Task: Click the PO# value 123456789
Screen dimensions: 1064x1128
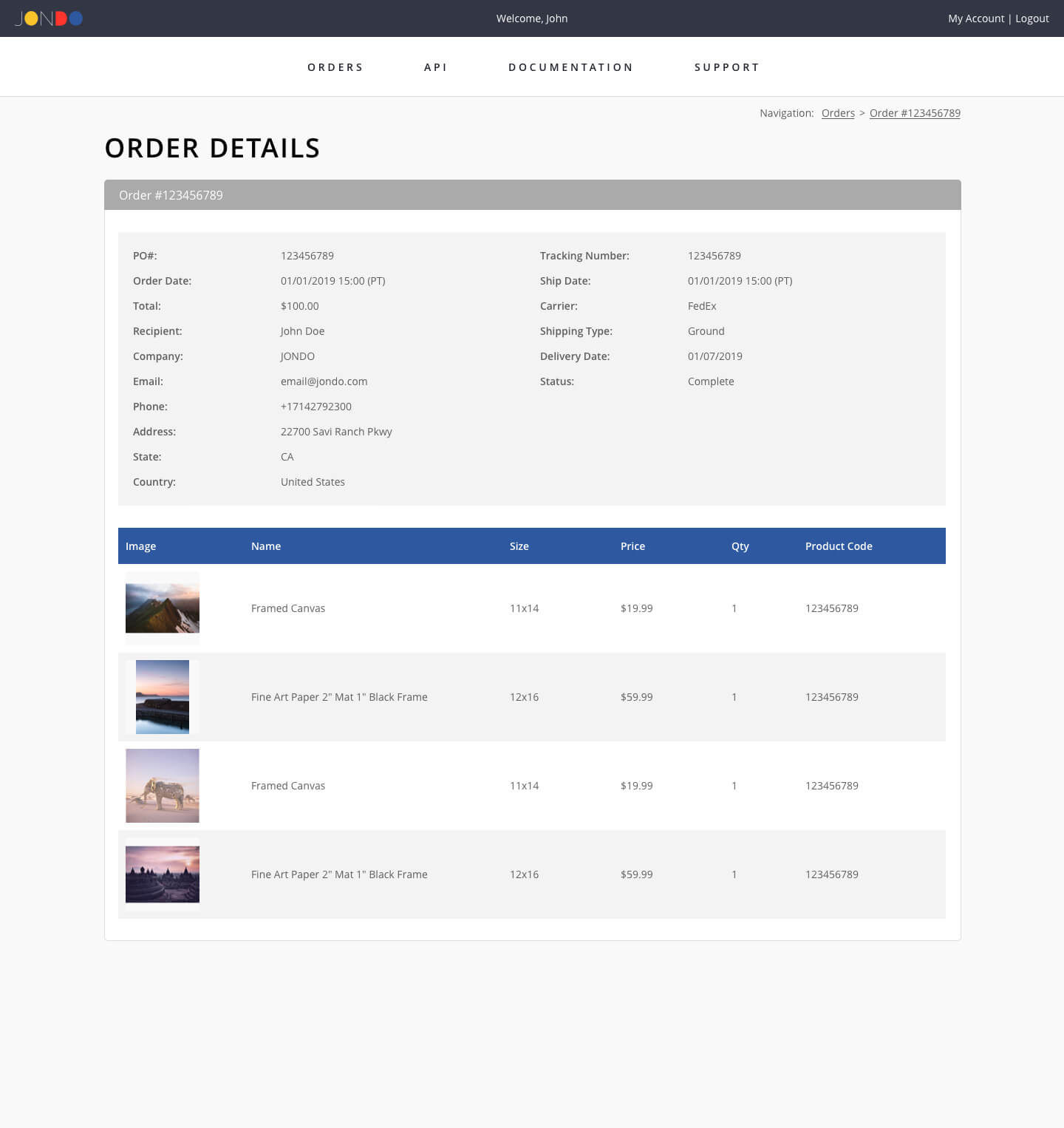Action: click(307, 256)
